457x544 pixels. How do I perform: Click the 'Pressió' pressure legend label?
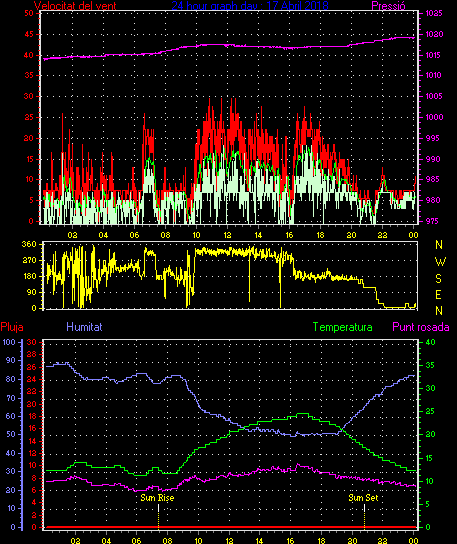(388, 5)
